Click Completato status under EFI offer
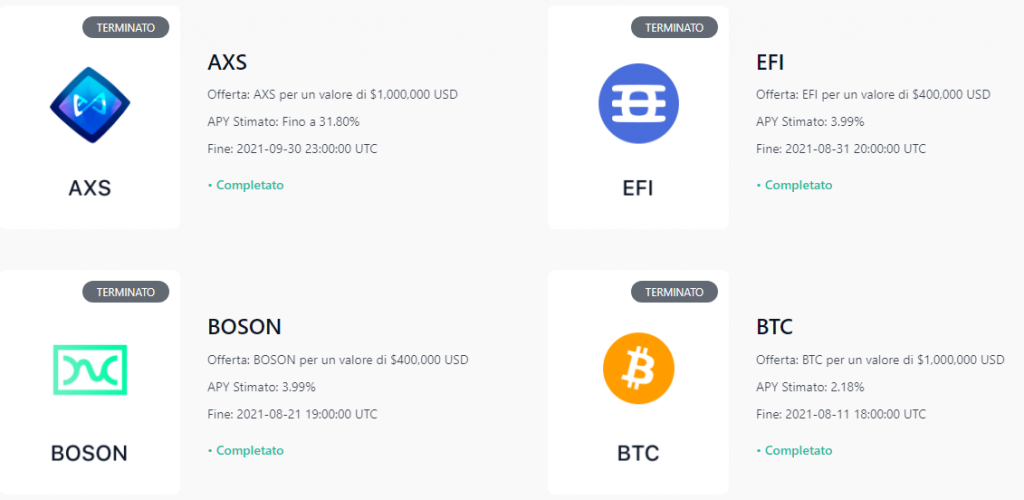 click(x=794, y=185)
